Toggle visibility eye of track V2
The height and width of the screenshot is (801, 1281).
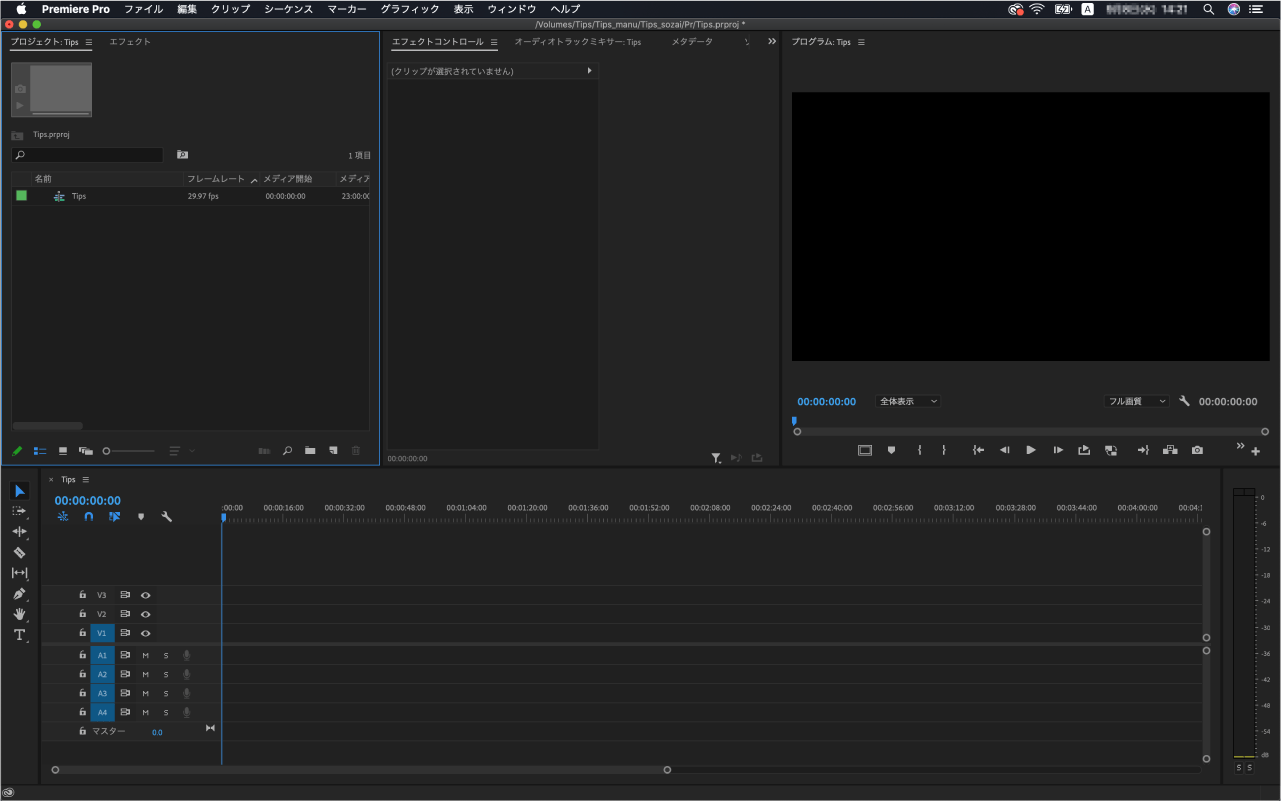(145, 614)
